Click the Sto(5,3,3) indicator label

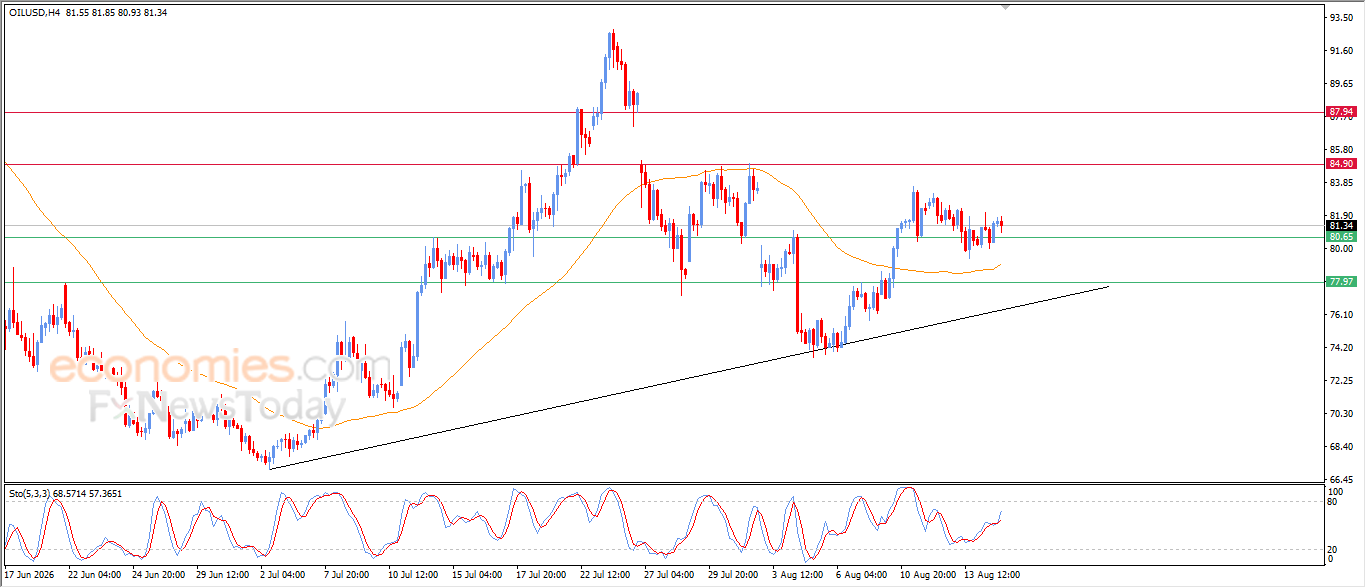tap(31, 494)
